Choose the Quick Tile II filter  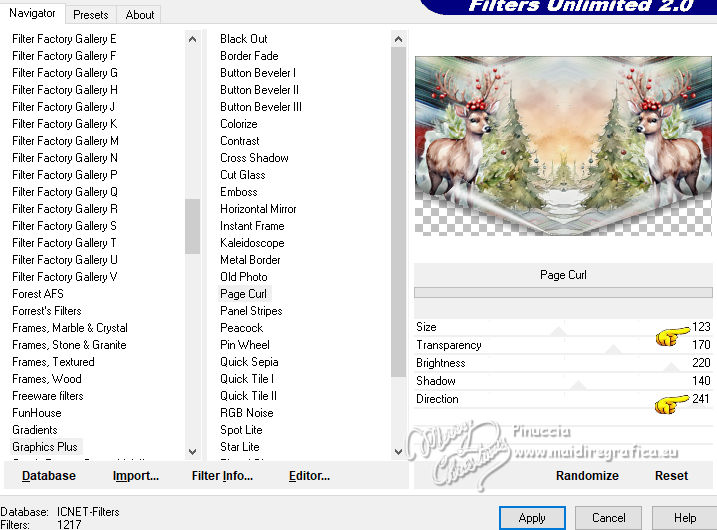(248, 396)
